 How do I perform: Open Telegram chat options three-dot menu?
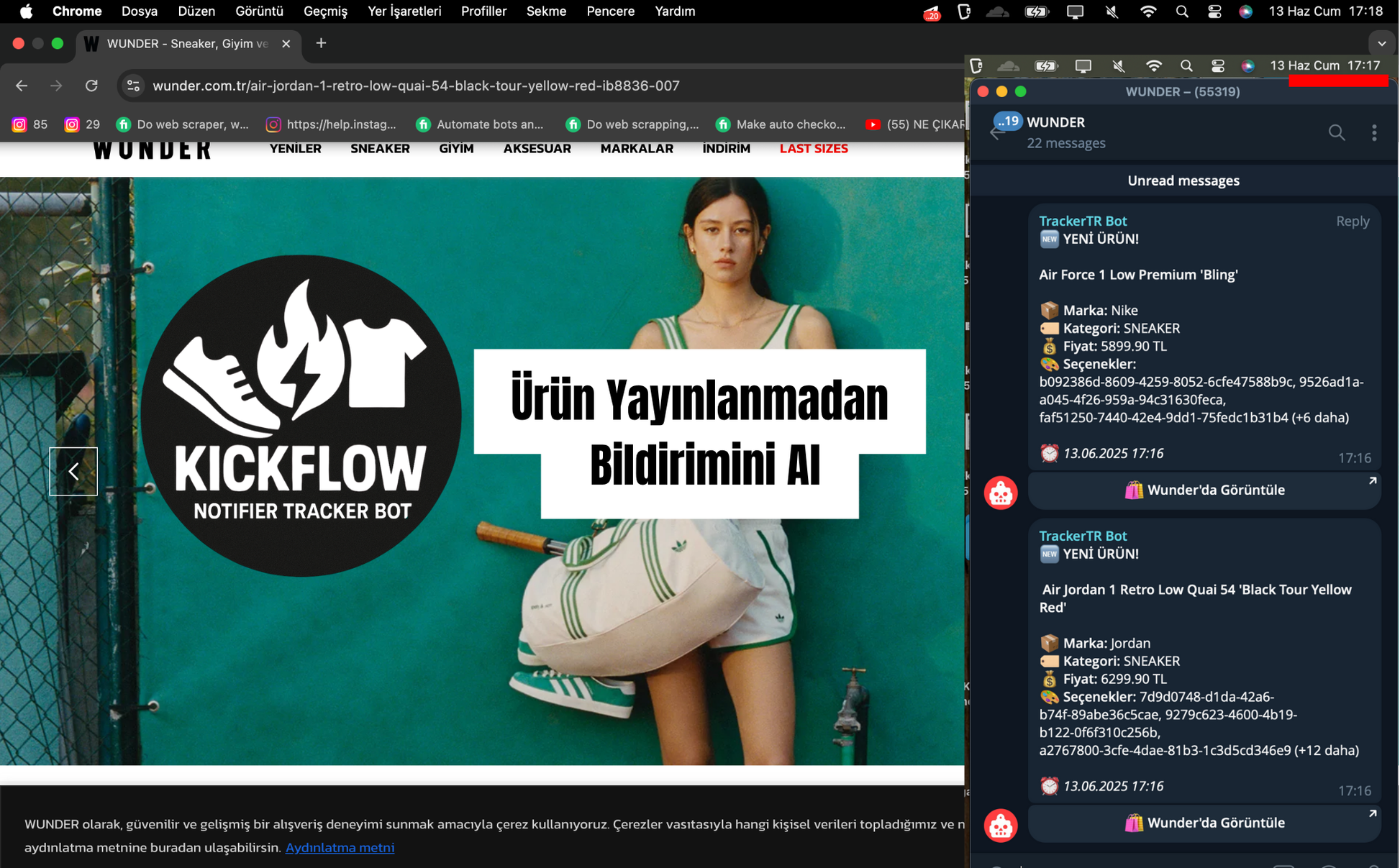(1374, 132)
